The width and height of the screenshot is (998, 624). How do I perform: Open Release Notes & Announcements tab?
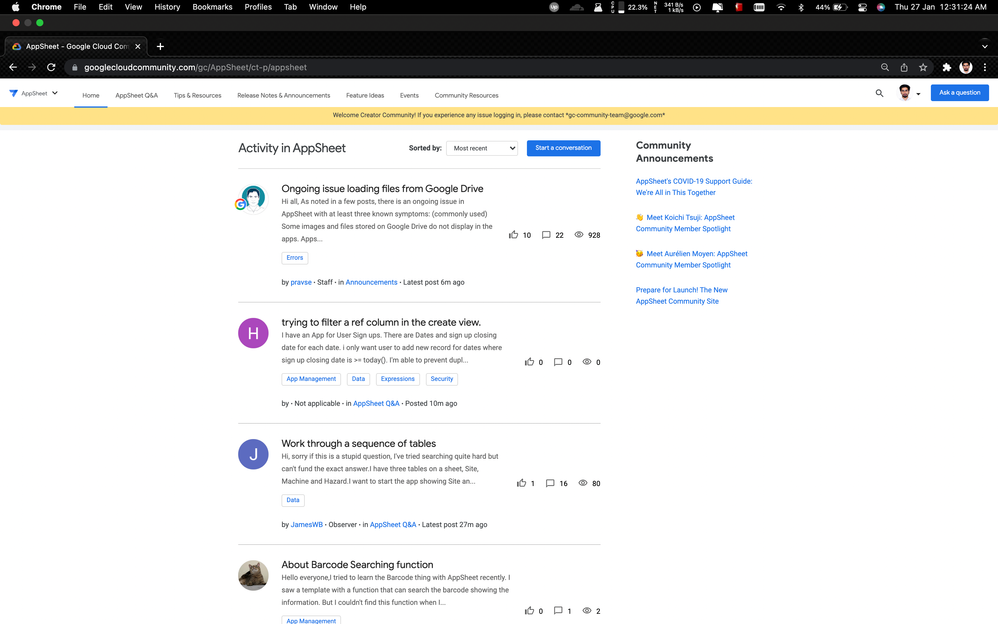pos(283,96)
